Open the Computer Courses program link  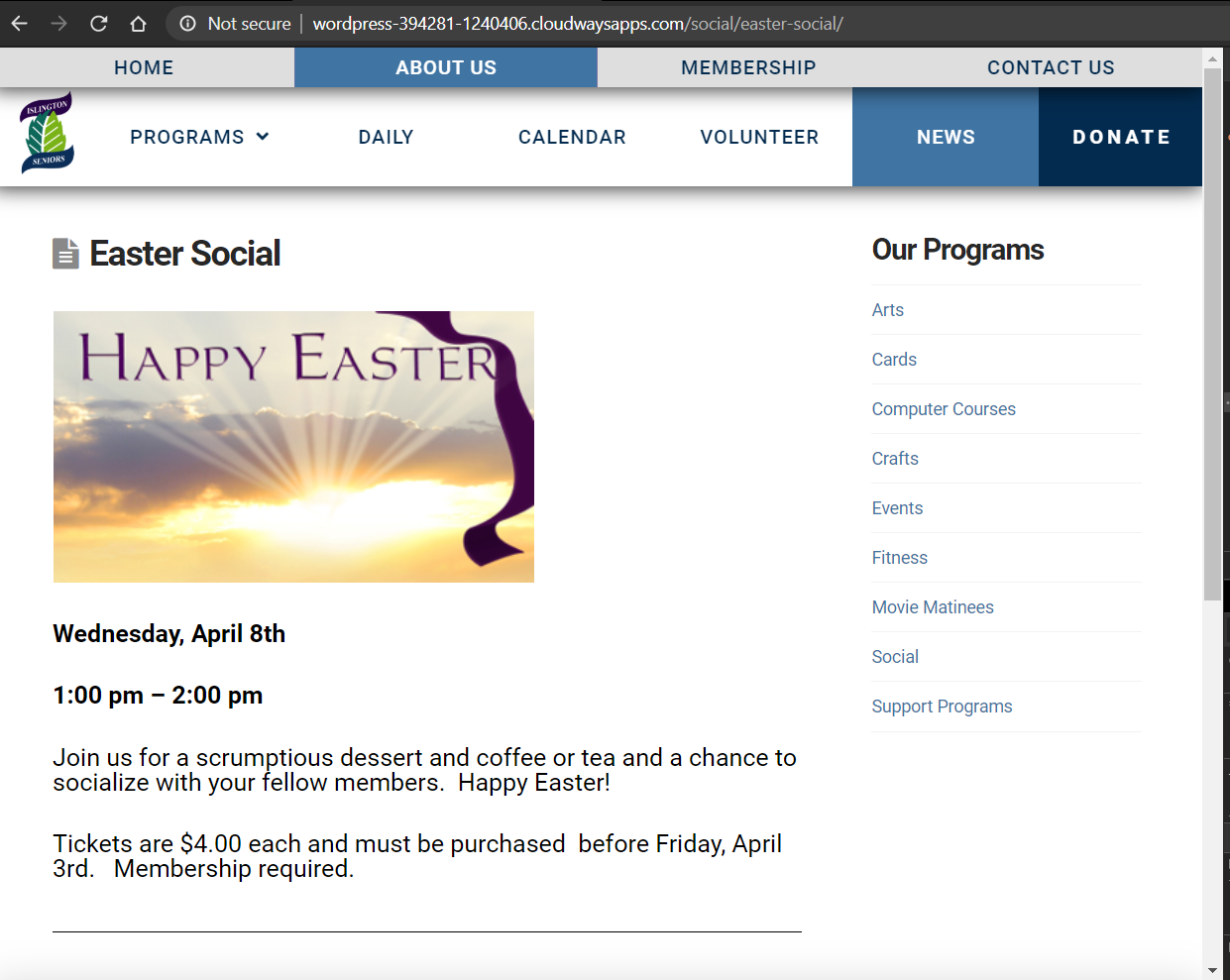pyautogui.click(x=944, y=409)
